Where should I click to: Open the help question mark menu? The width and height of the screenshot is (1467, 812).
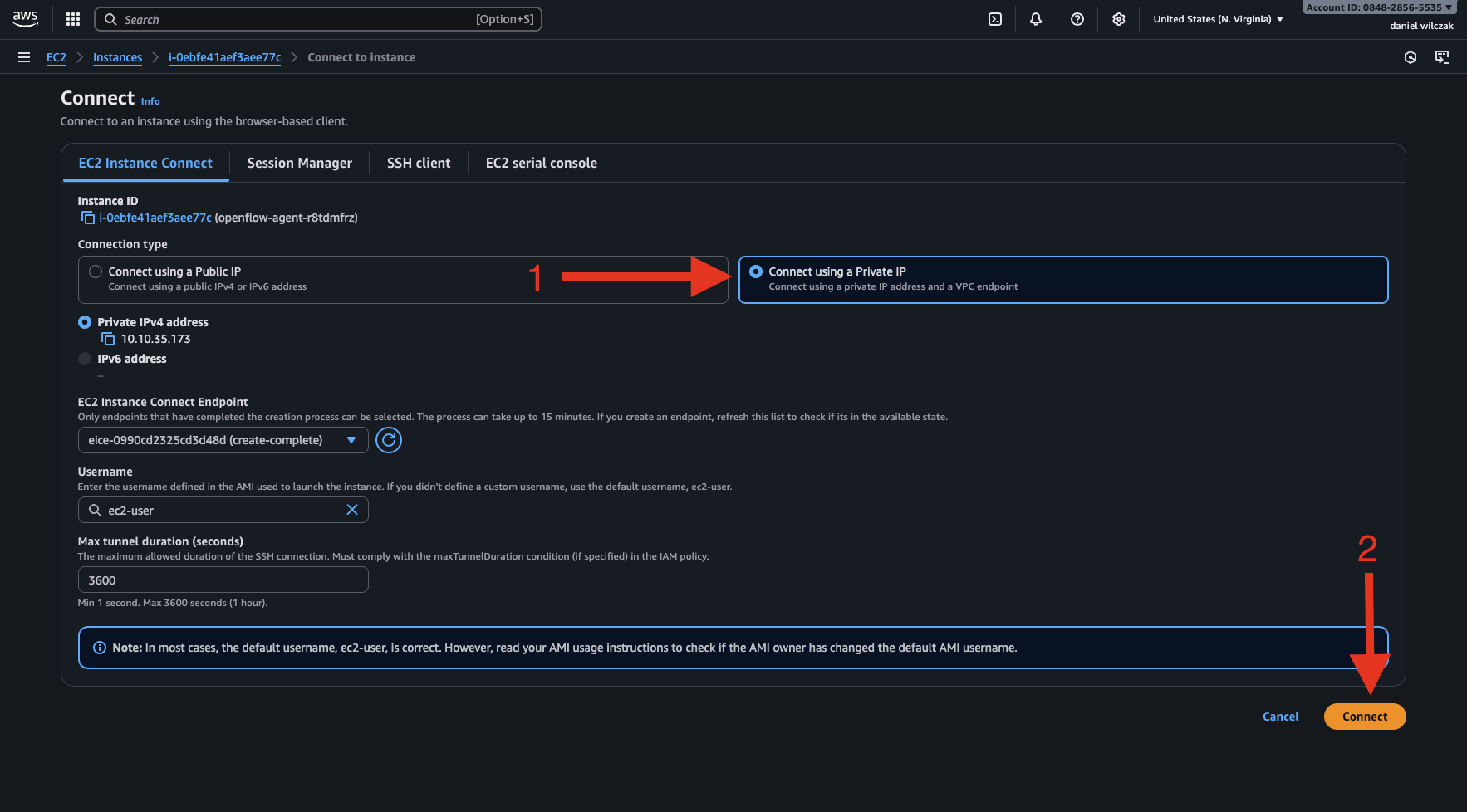coord(1077,19)
